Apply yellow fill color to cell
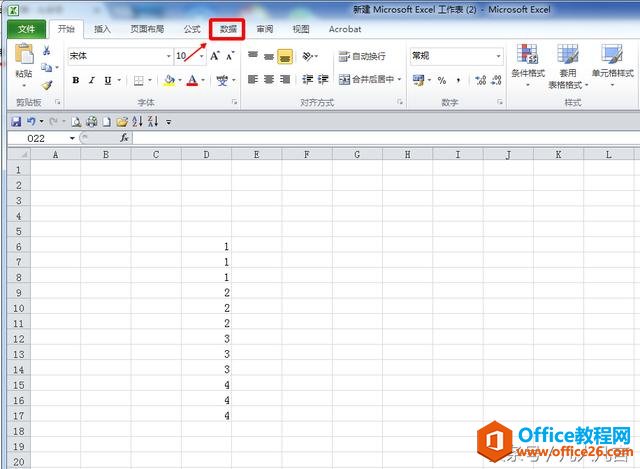 click(x=169, y=80)
